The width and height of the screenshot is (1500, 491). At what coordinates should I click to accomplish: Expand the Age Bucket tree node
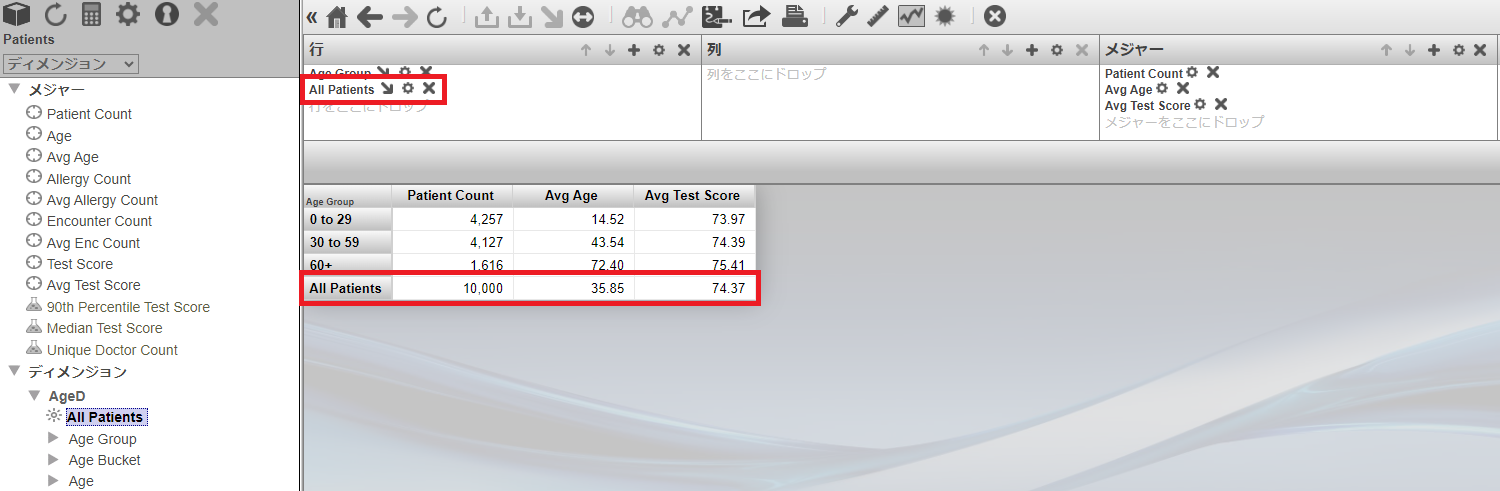click(x=54, y=460)
